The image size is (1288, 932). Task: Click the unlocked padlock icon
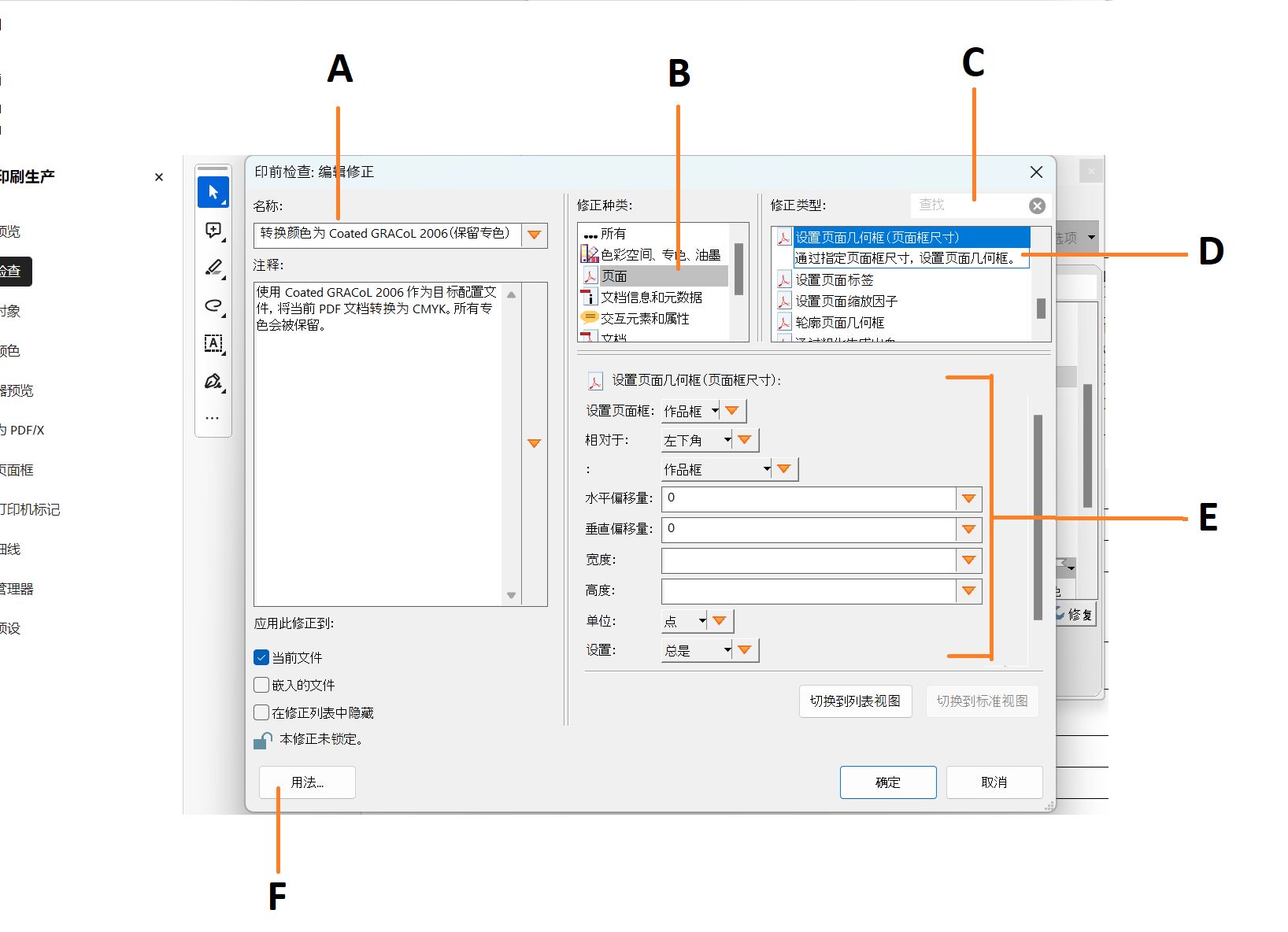point(262,740)
